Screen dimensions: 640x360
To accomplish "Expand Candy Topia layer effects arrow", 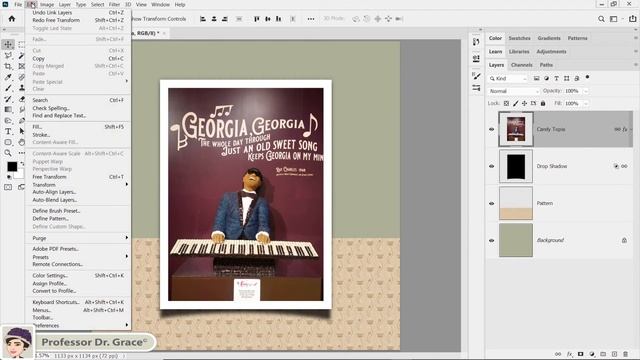I will tap(631, 129).
